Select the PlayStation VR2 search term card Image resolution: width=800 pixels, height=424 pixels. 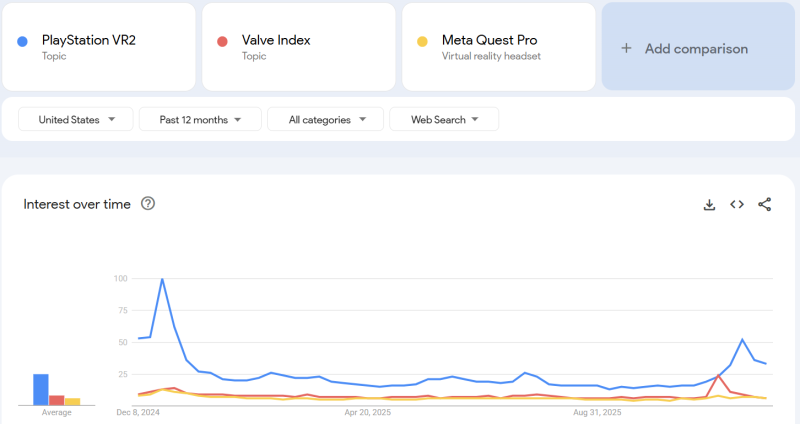(x=98, y=47)
